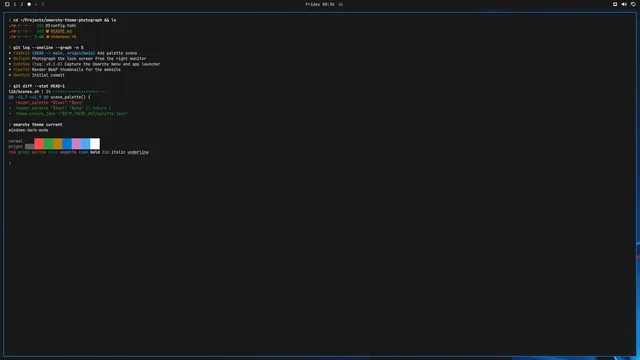Image resolution: width=640 pixels, height=360 pixels.
Task: Click the 'Add palette scene' commit message
Action: pyautogui.click(x=117, y=53)
